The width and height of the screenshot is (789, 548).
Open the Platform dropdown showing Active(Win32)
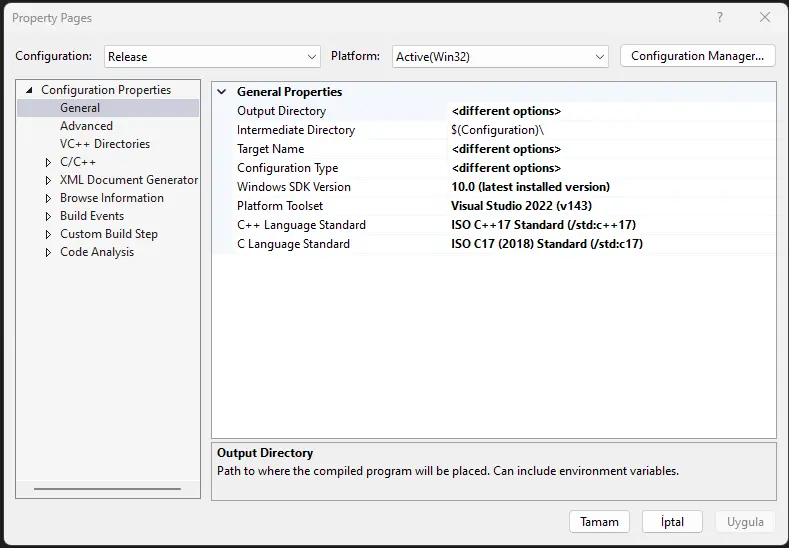coord(500,57)
